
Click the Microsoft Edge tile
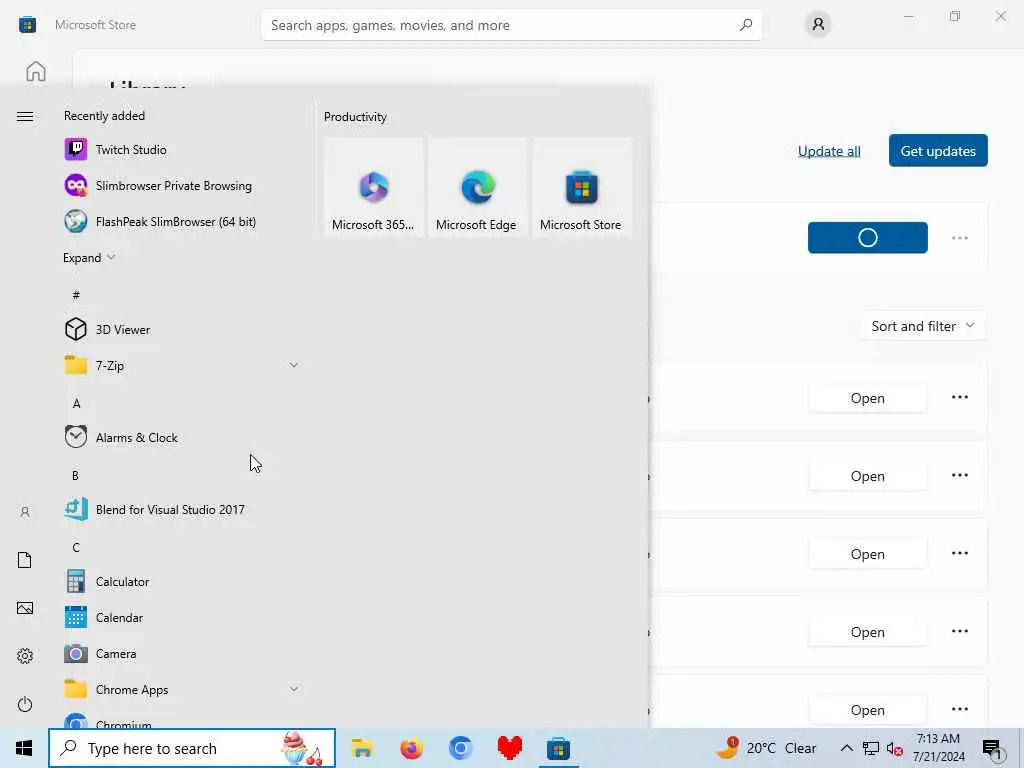[x=477, y=187]
